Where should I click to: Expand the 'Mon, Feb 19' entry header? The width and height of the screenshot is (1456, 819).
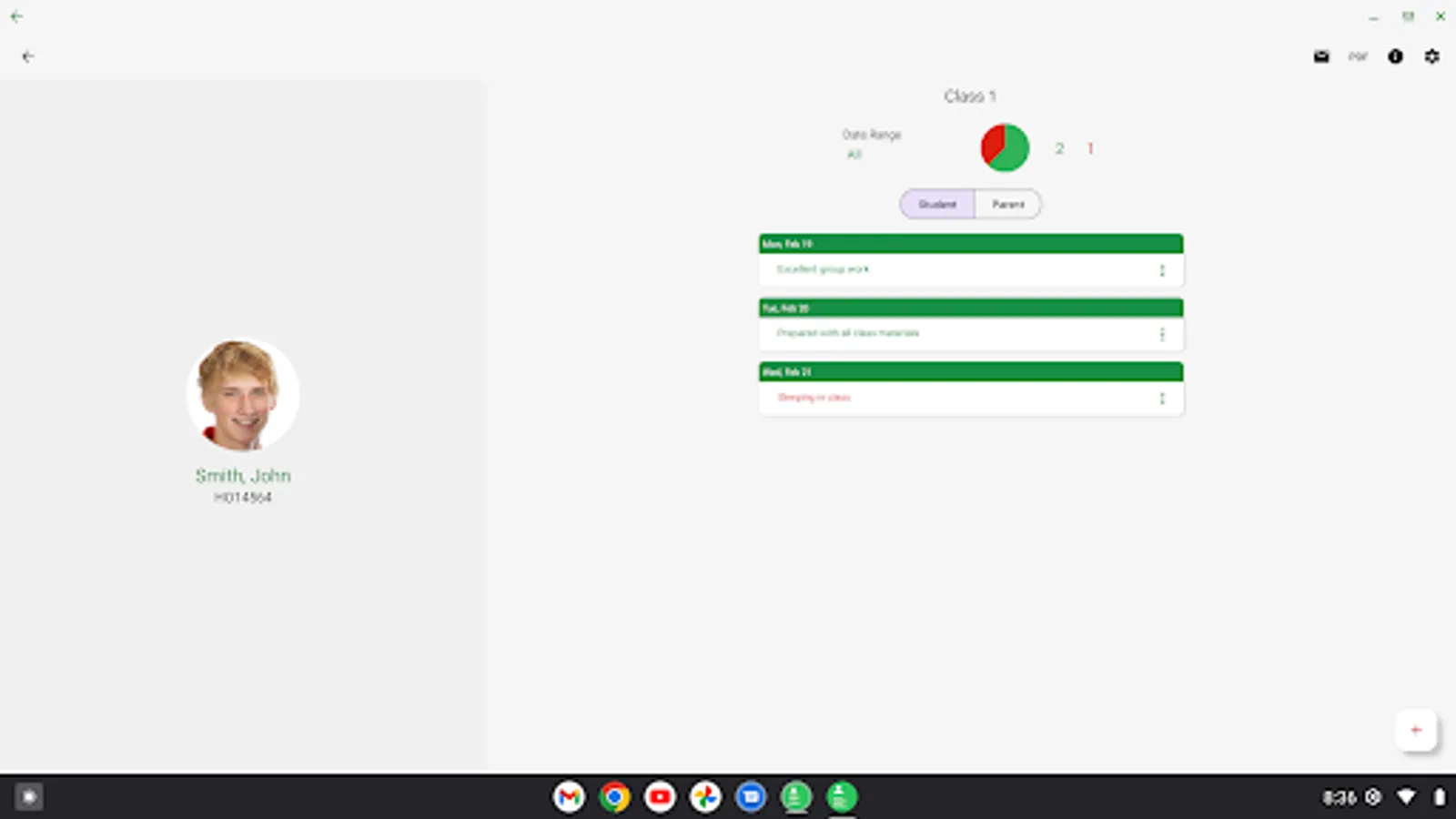970,243
